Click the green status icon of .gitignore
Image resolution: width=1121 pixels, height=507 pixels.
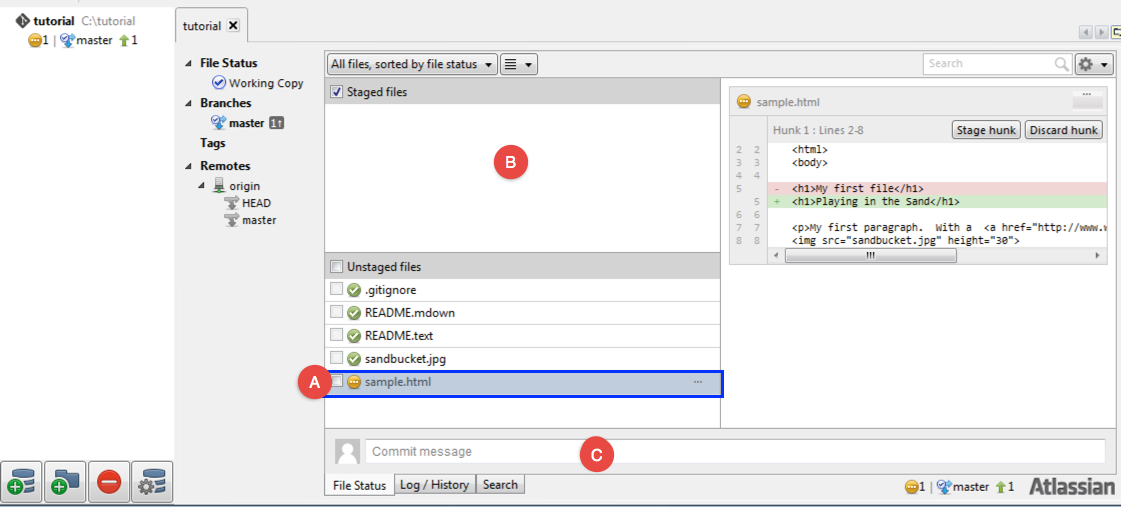[354, 290]
